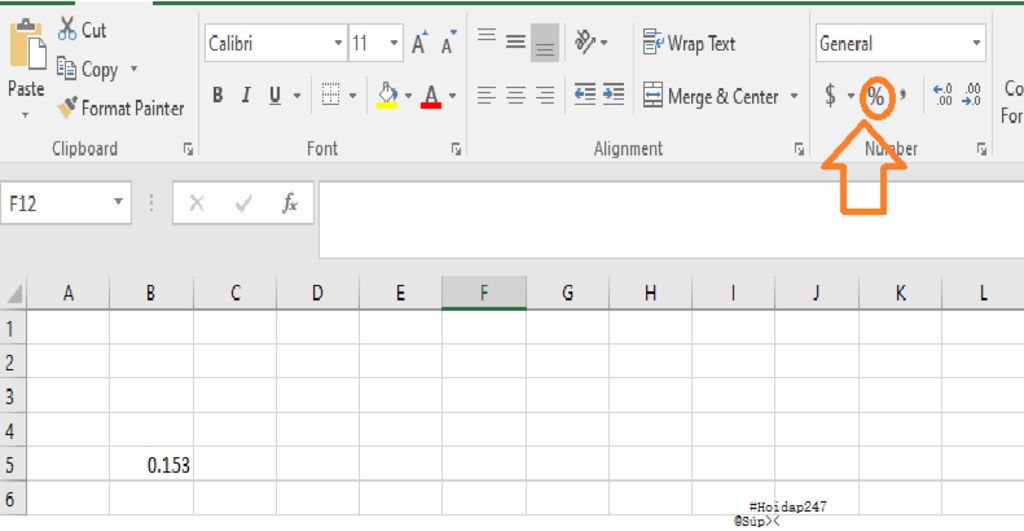Open the General number format dropdown
Viewport: 1024px width, 531px height.
[976, 44]
